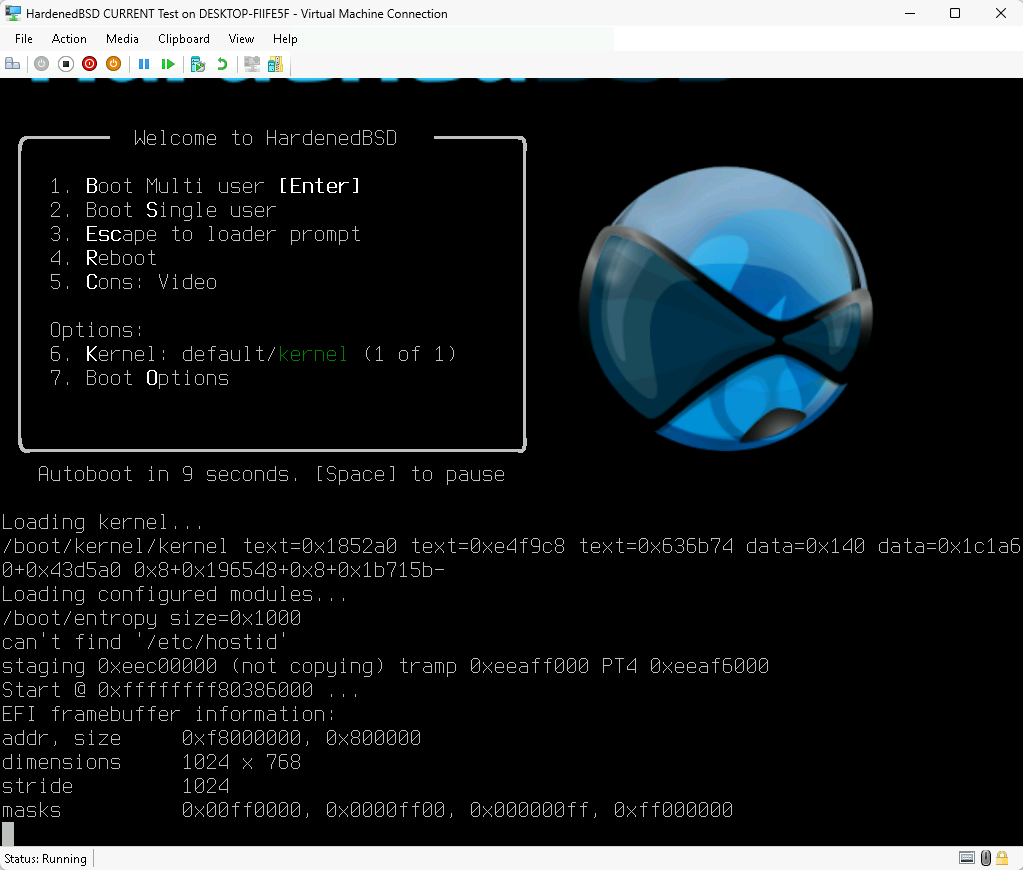Image resolution: width=1023 pixels, height=870 pixels.
Task: Open the Media menu
Action: pyautogui.click(x=122, y=39)
